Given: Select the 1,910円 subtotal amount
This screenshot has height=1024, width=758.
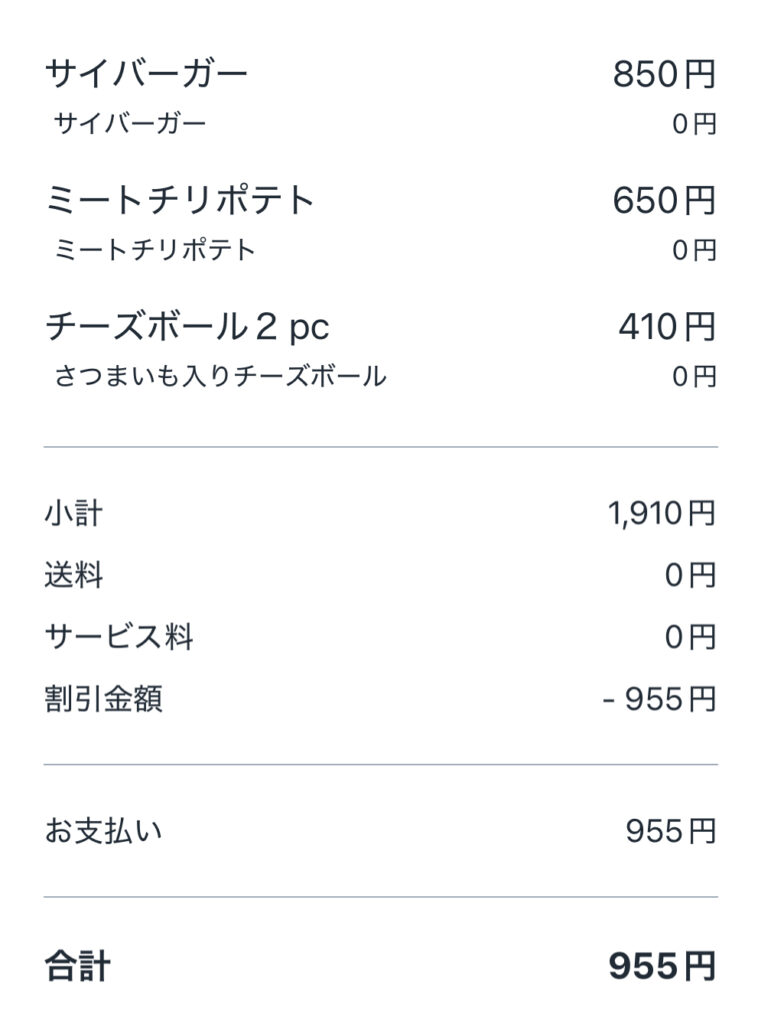Looking at the screenshot, I should pyautogui.click(x=661, y=514).
